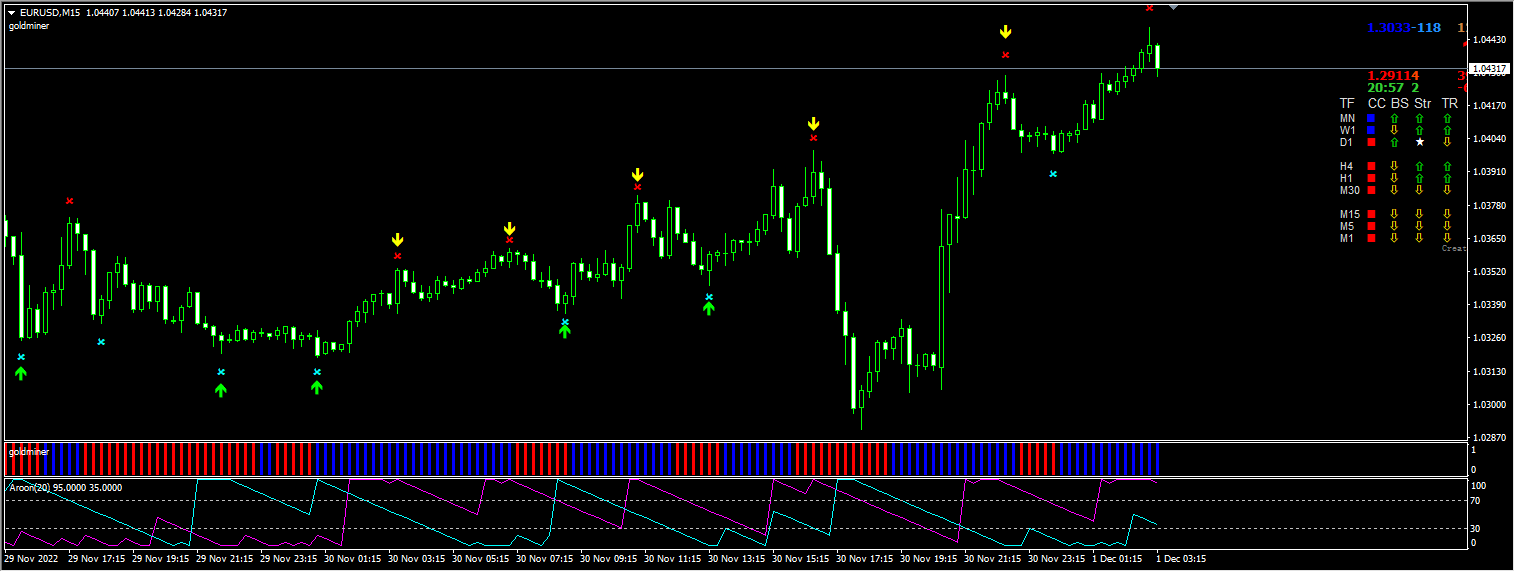Click the 1.03520 price axis label
Viewport: 1515px width, 572px height.
1491,272
